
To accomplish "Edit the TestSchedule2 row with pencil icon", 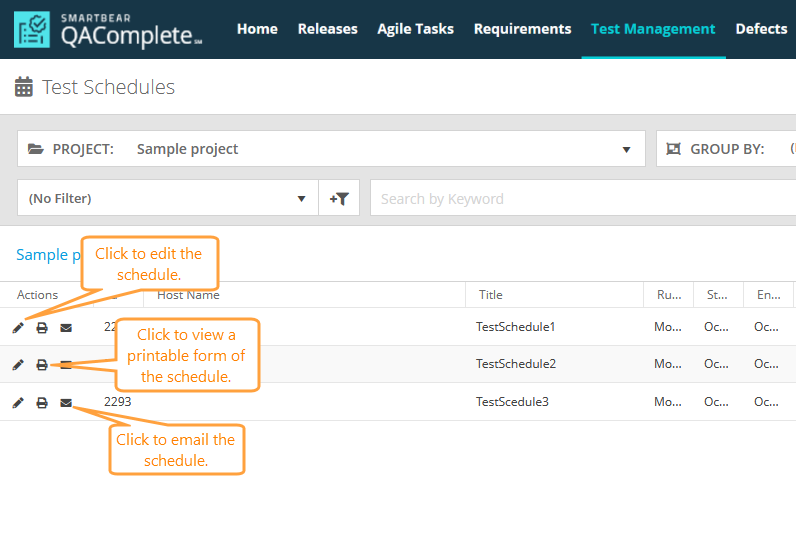I will pos(18,365).
